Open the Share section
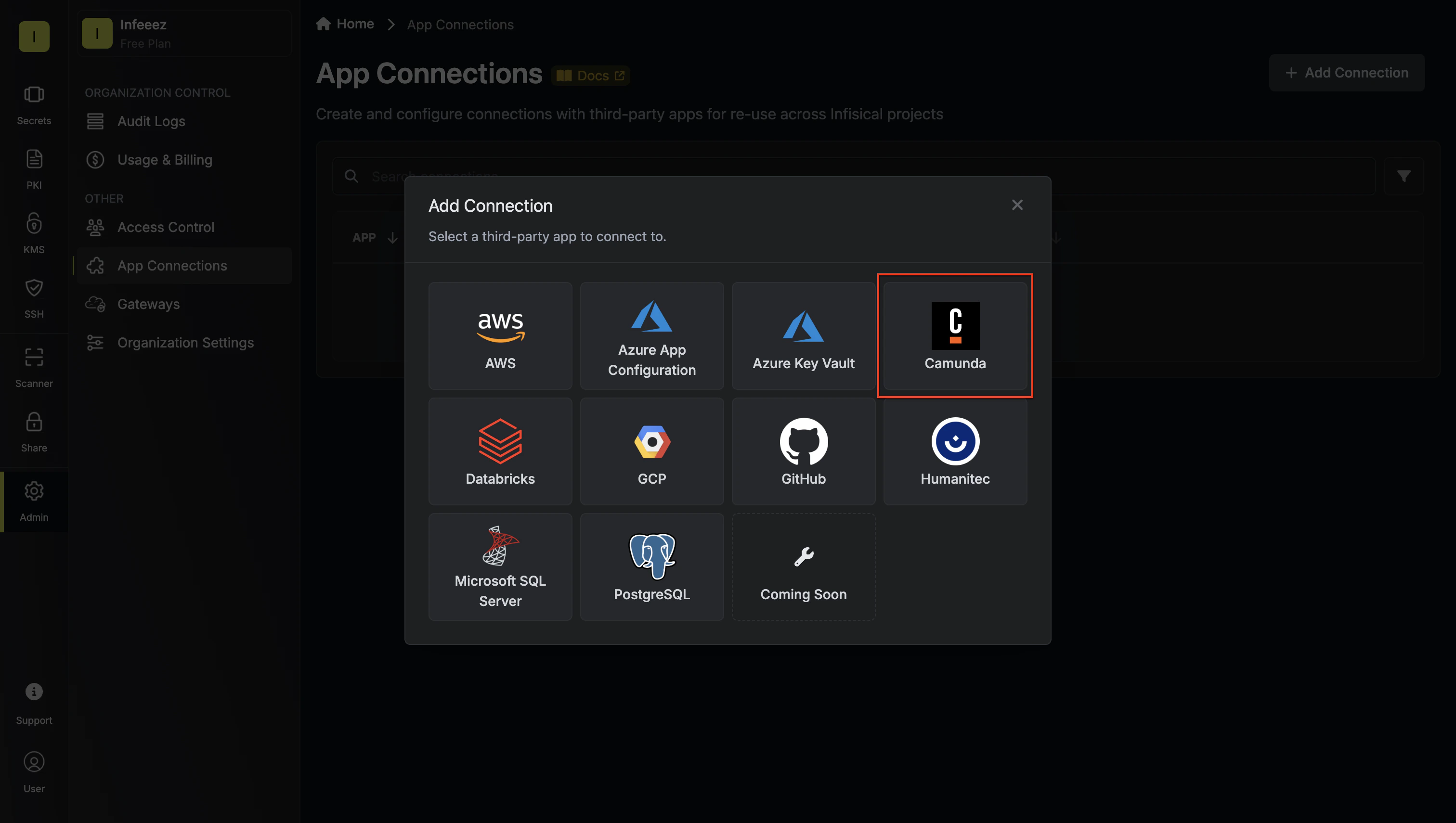 pos(34,432)
